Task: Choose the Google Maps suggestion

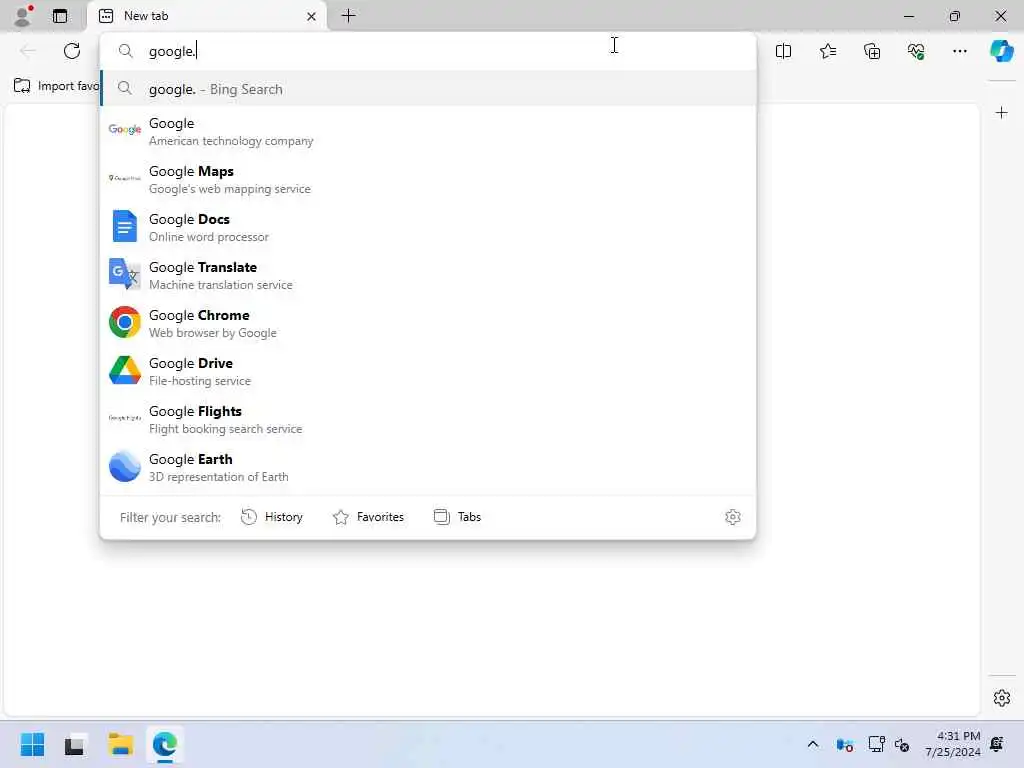Action: (x=428, y=180)
